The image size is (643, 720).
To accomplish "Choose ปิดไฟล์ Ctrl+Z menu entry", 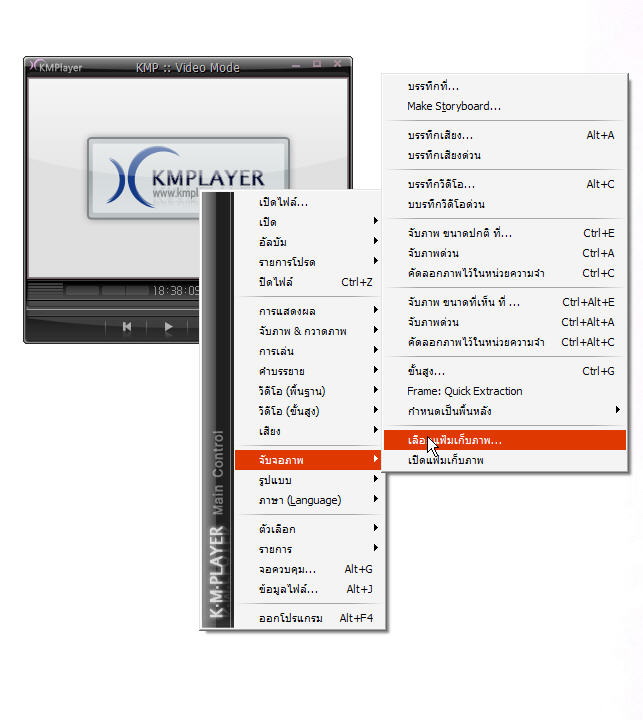I will (308, 281).
